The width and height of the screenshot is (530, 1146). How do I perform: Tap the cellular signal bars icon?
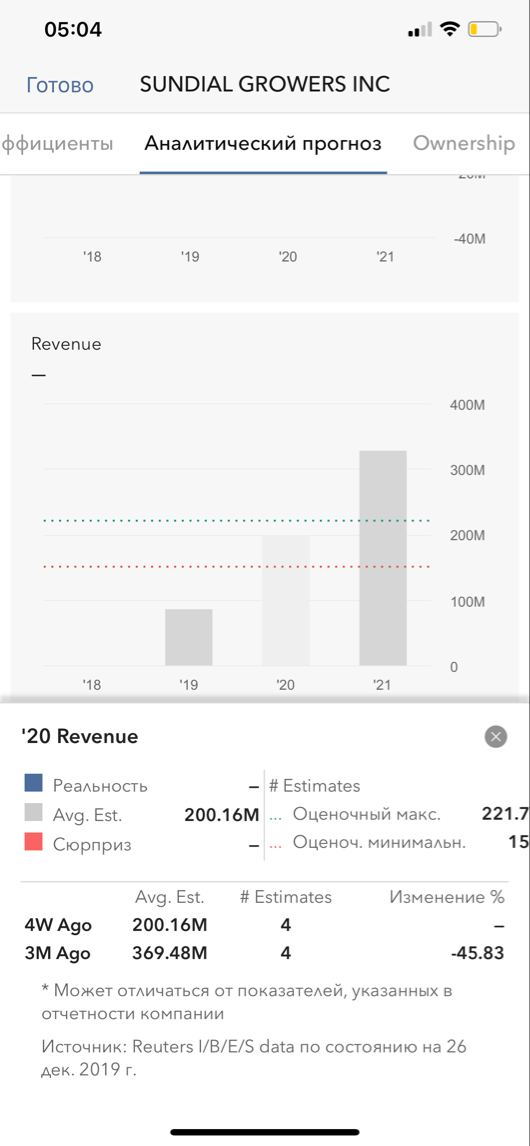(420, 30)
